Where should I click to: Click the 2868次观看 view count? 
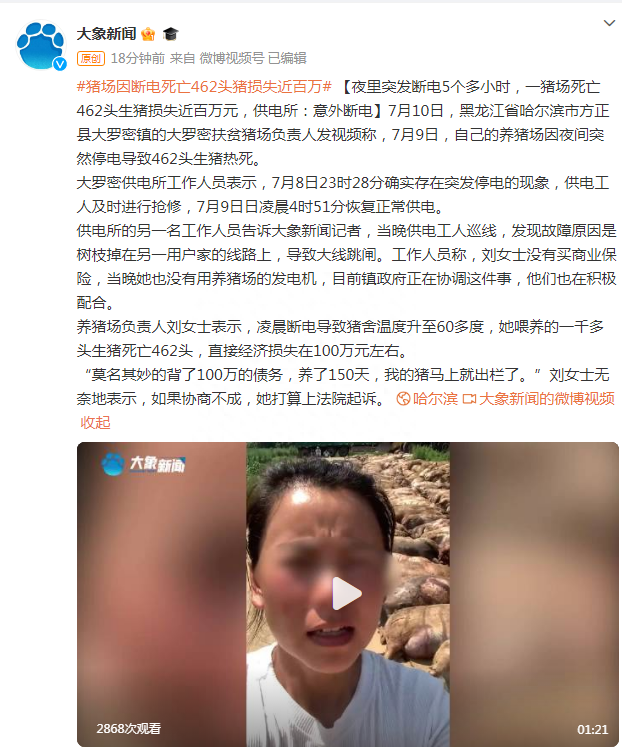[x=128, y=729]
